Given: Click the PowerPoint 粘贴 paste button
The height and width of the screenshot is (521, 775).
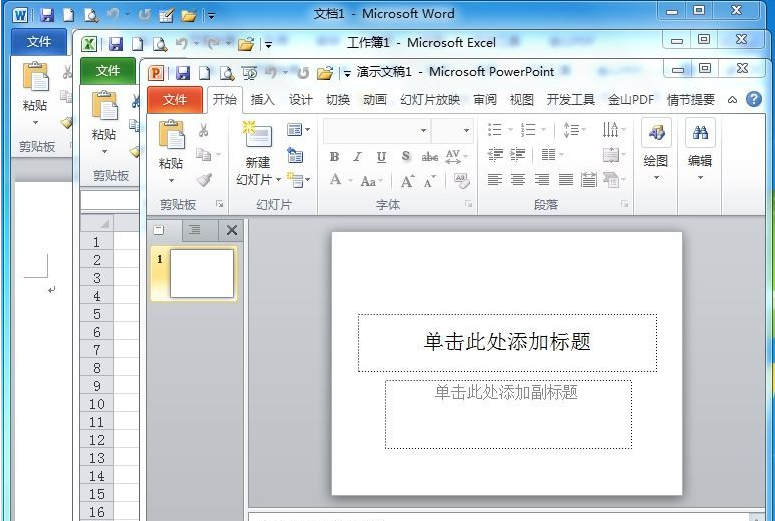Looking at the screenshot, I should pyautogui.click(x=171, y=152).
